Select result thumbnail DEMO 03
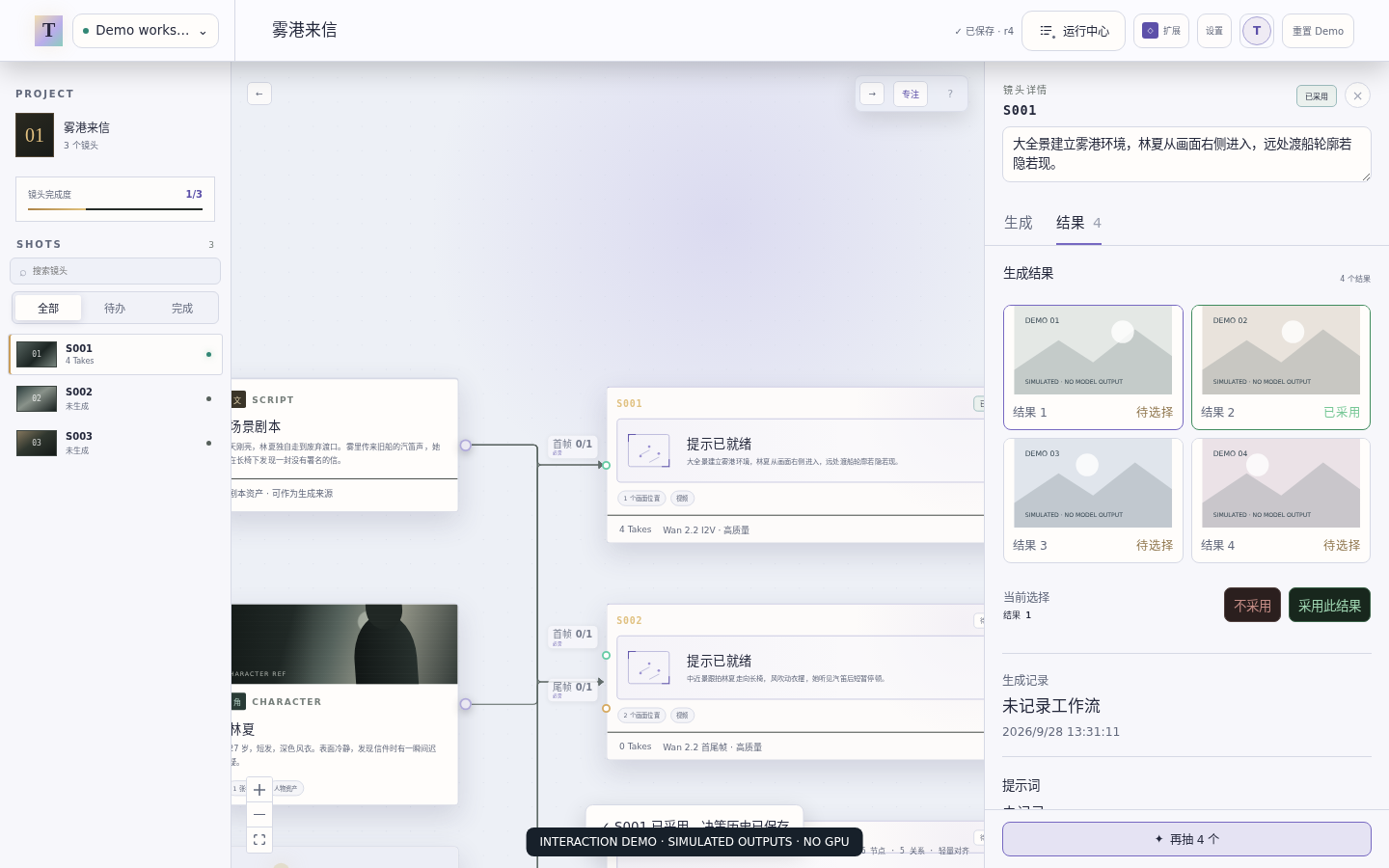The image size is (1389, 868). [x=1093, y=501]
